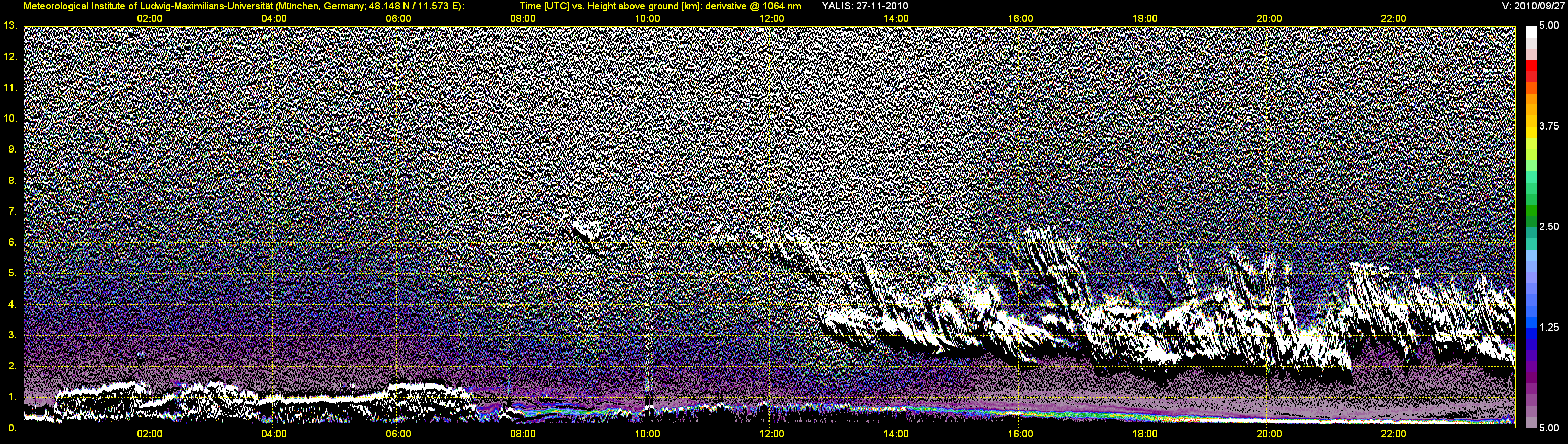The height and width of the screenshot is (444, 1568).
Task: Click the 3.75 color scale label
Action: [1549, 126]
